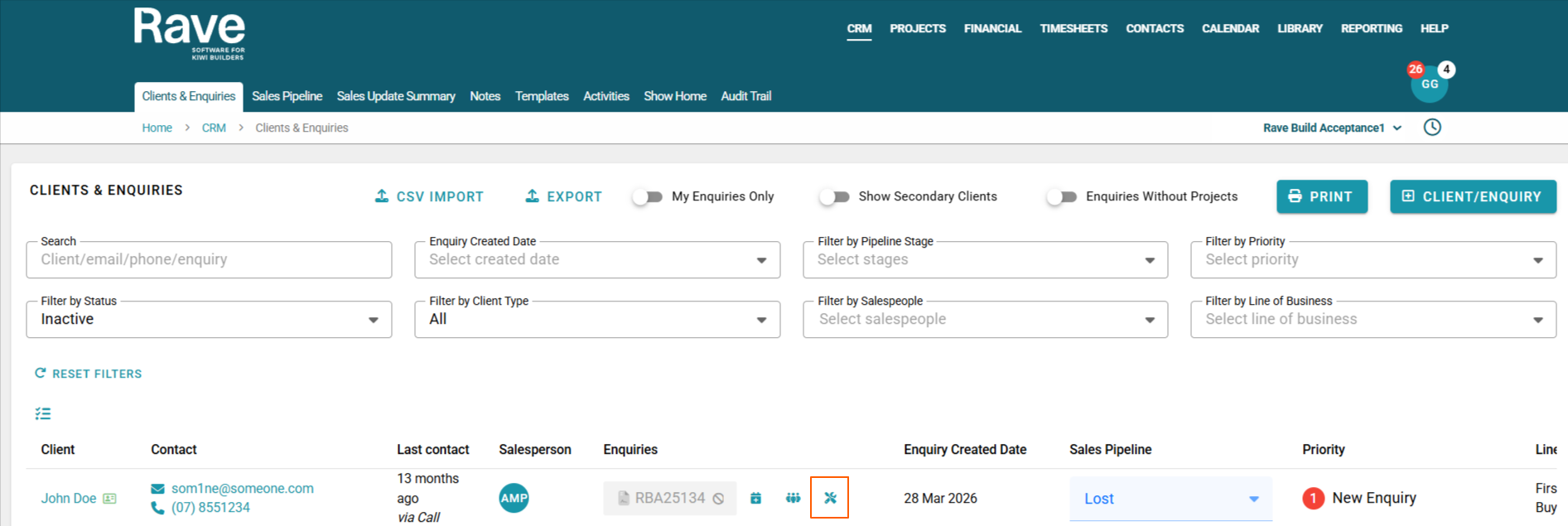Image resolution: width=1568 pixels, height=526 pixels.
Task: Click the people group icon beside enquiry RBA25134
Action: point(793,498)
